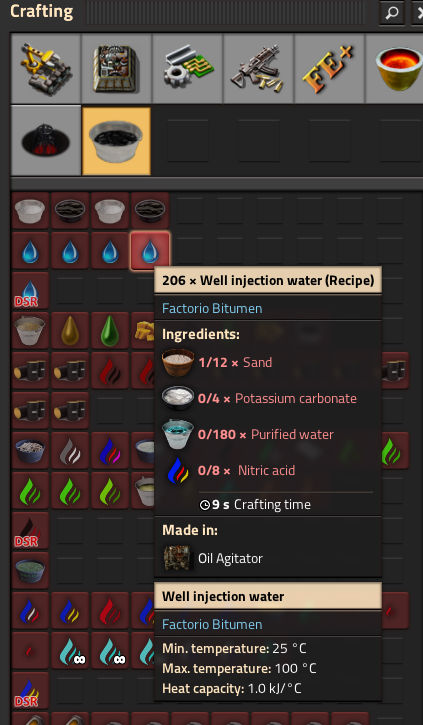The width and height of the screenshot is (423, 725).
Task: Select the highlighted Well injection water recipe
Action: [x=150, y=251]
